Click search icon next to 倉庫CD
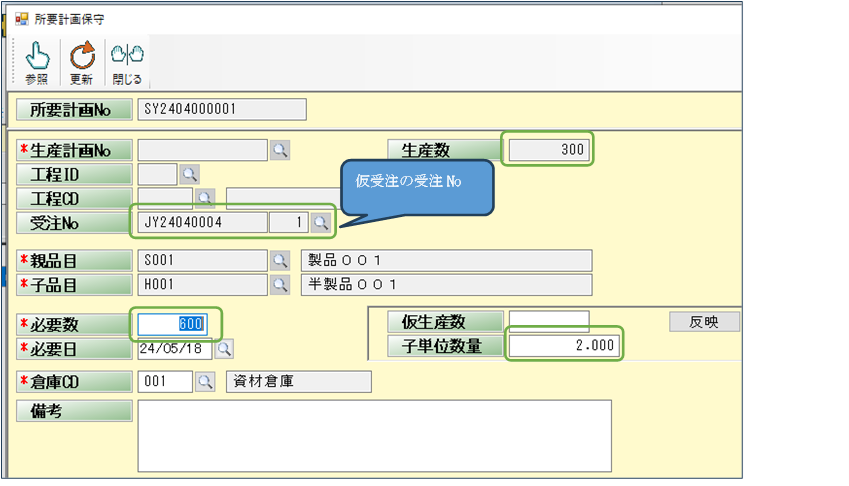This screenshot has height=486, width=849. pyautogui.click(x=205, y=382)
